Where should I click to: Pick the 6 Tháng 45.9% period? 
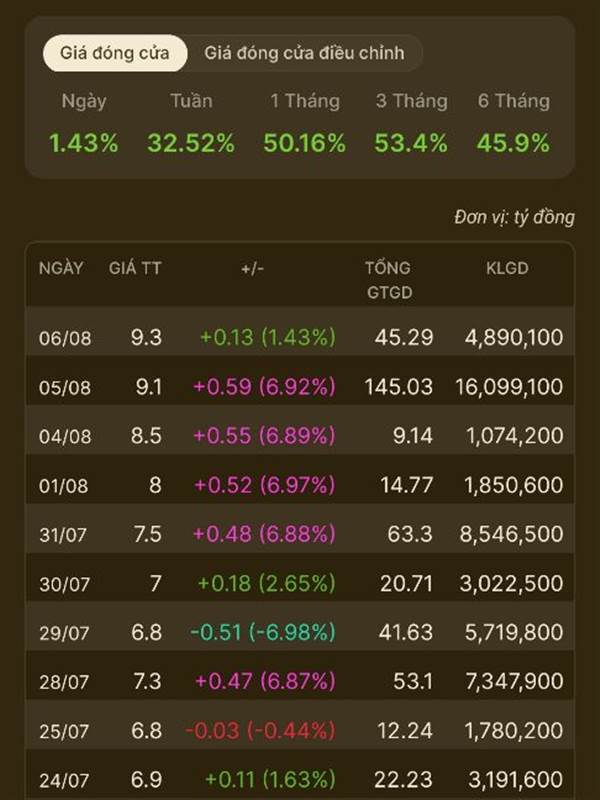pos(514,122)
